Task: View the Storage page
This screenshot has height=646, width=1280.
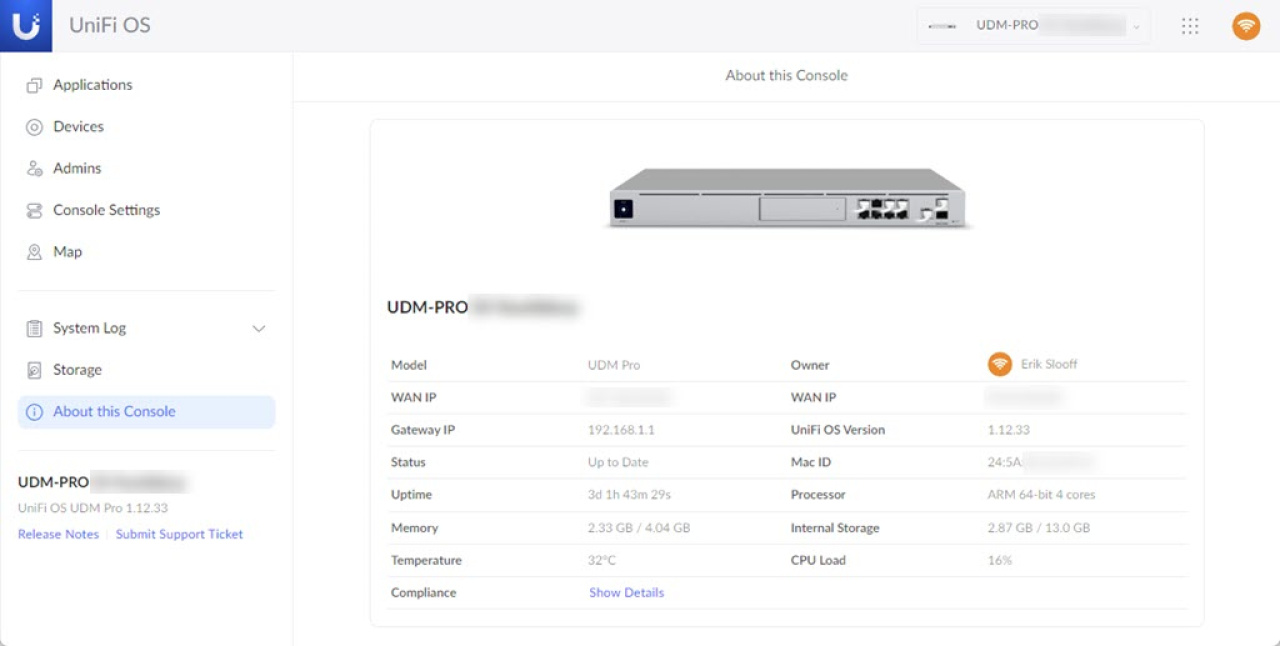Action: pyautogui.click(x=76, y=369)
